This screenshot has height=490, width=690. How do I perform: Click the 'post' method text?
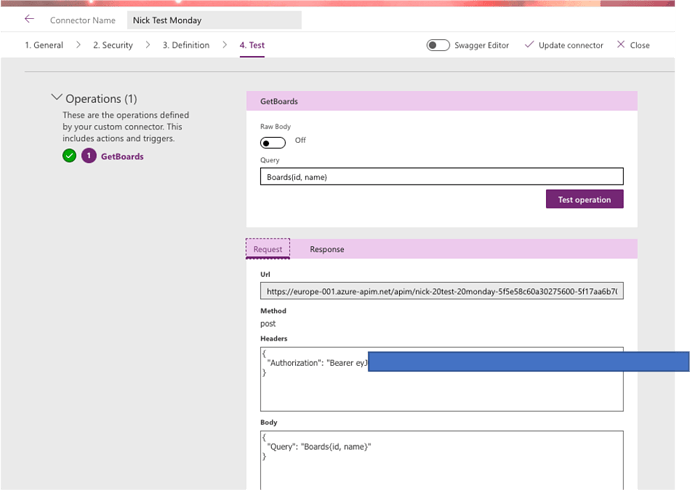268,324
